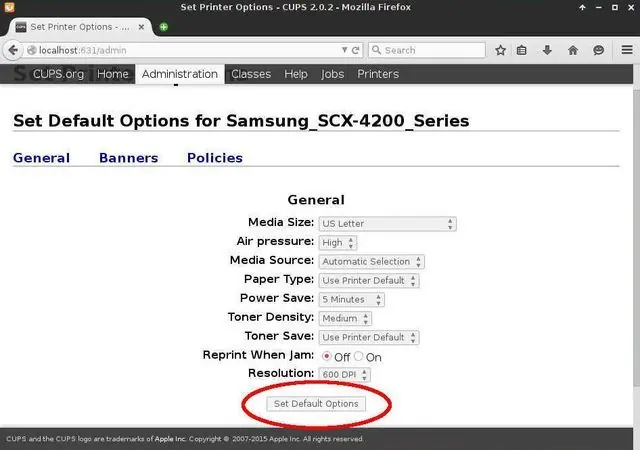Open the Jobs nav item
The height and width of the screenshot is (450, 640).
click(x=332, y=74)
